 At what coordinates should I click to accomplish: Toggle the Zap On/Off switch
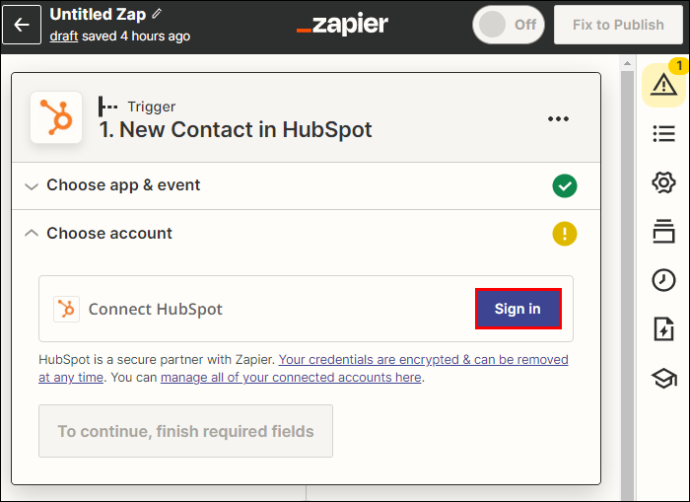pos(508,25)
